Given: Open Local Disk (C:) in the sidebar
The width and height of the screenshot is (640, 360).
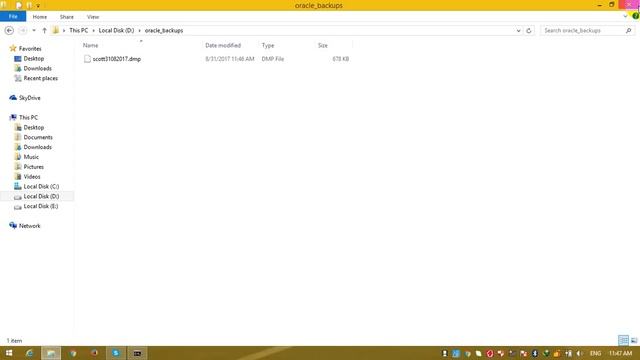Looking at the screenshot, I should pos(41,187).
